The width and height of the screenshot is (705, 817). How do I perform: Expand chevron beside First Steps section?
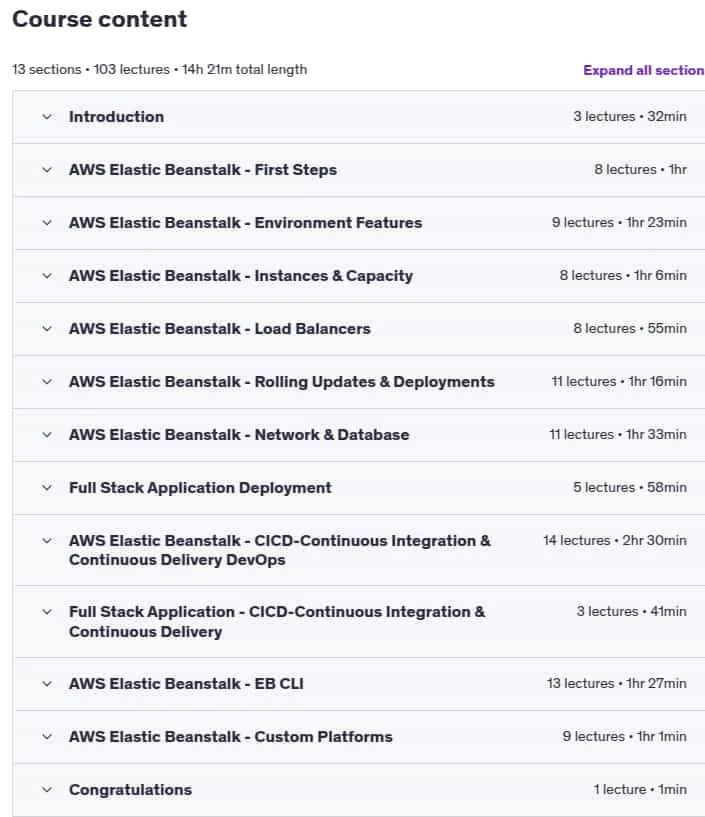pos(47,170)
